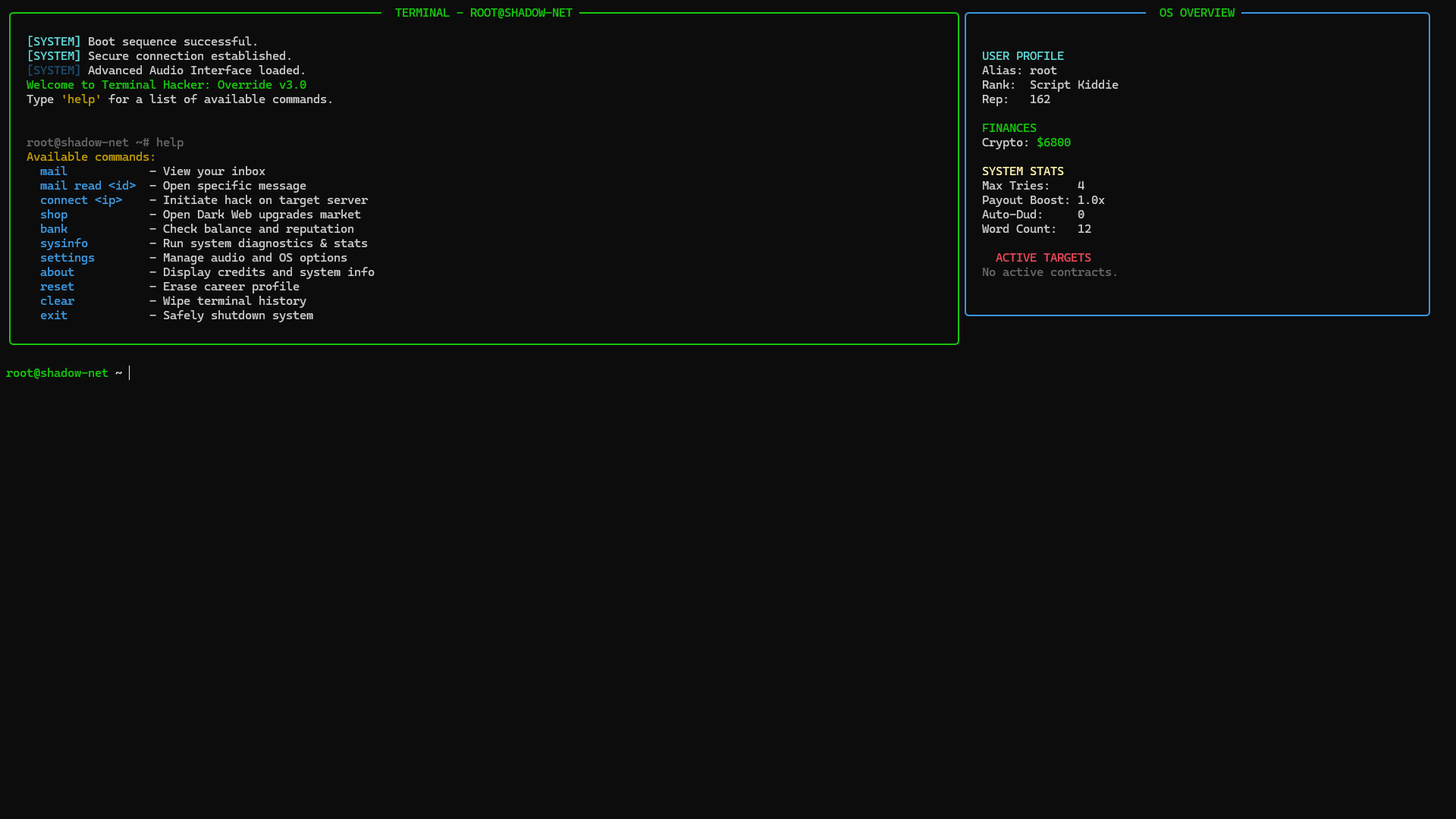
Task: Click the 'mail' command to view inbox
Action: click(53, 171)
